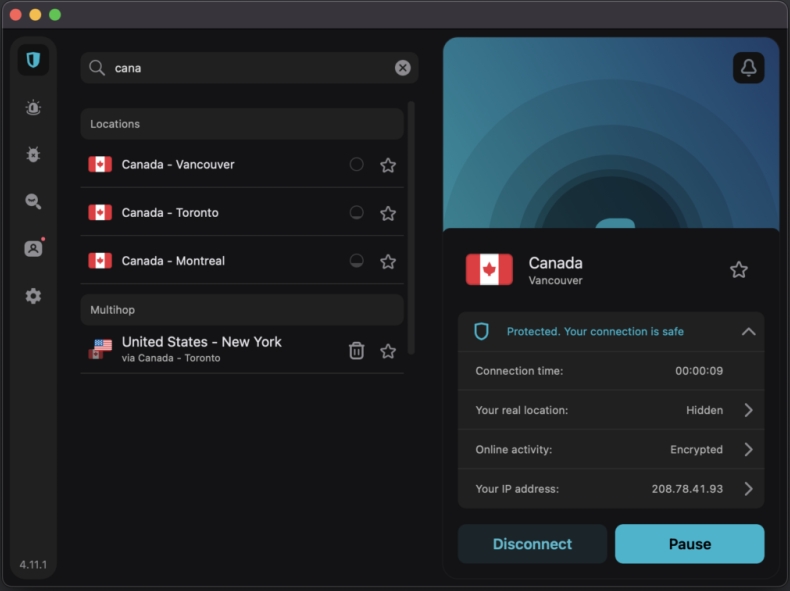
Task: Toggle favorite star for Canada - Toronto
Action: point(388,213)
